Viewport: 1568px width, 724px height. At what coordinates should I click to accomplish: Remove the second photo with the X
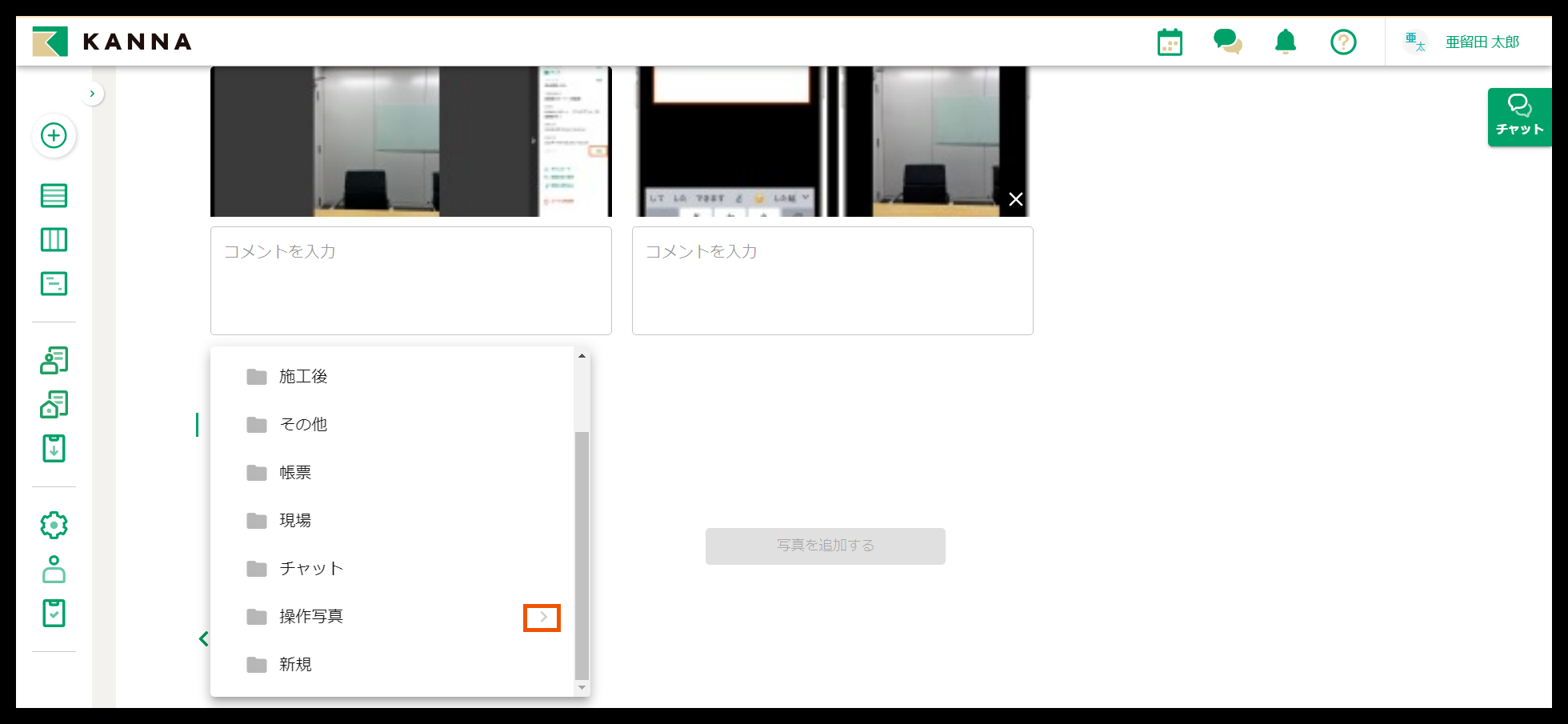(1015, 199)
